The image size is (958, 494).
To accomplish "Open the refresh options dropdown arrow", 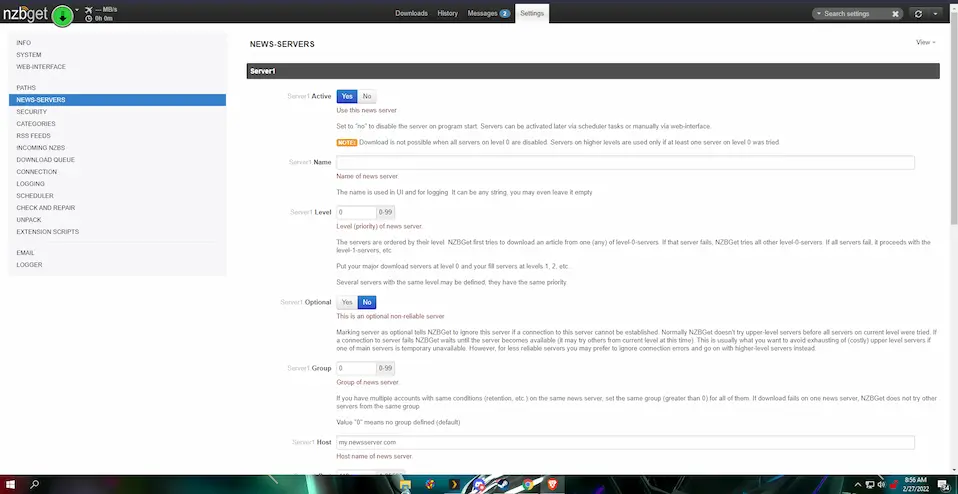I will [x=936, y=14].
